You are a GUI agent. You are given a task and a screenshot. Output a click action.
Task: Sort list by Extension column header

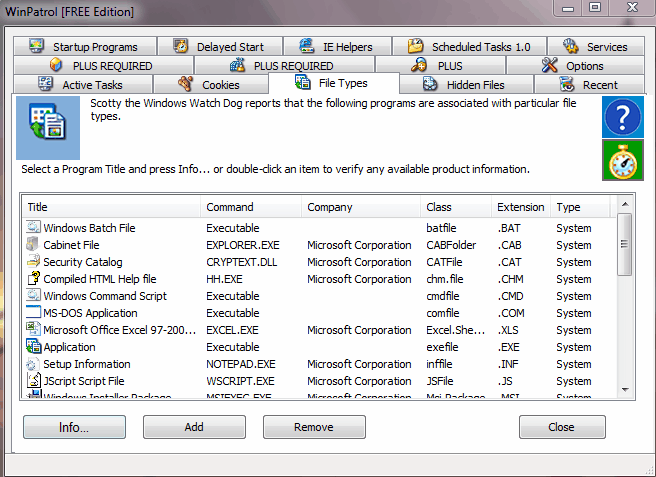coord(521,207)
